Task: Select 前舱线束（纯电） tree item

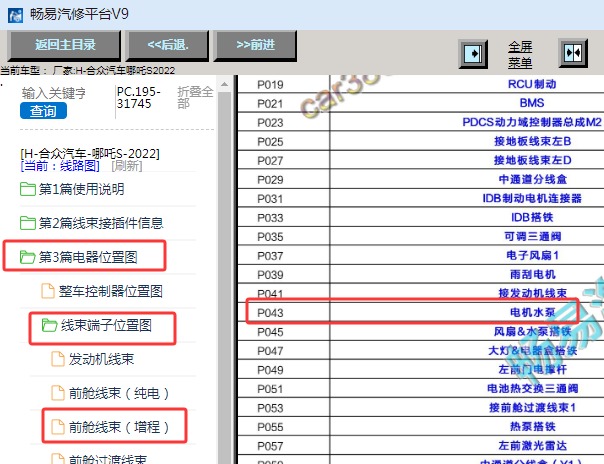Action: [119, 393]
